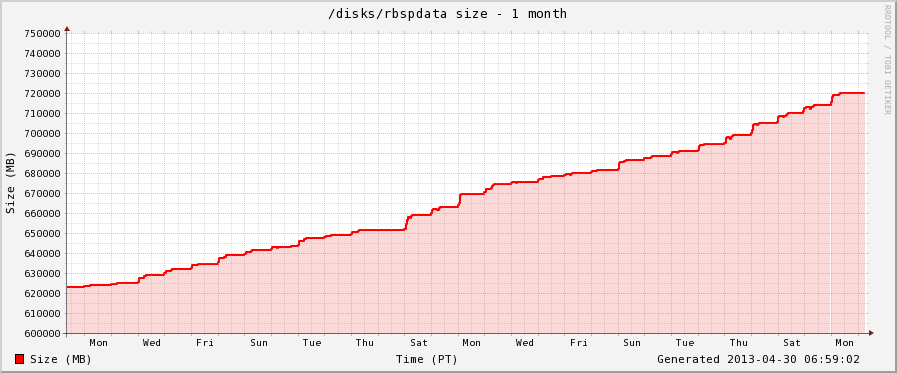Screen dimensions: 897x373
Task: Click the second Sun label on x-axis
Action: pyautogui.click(x=632, y=343)
